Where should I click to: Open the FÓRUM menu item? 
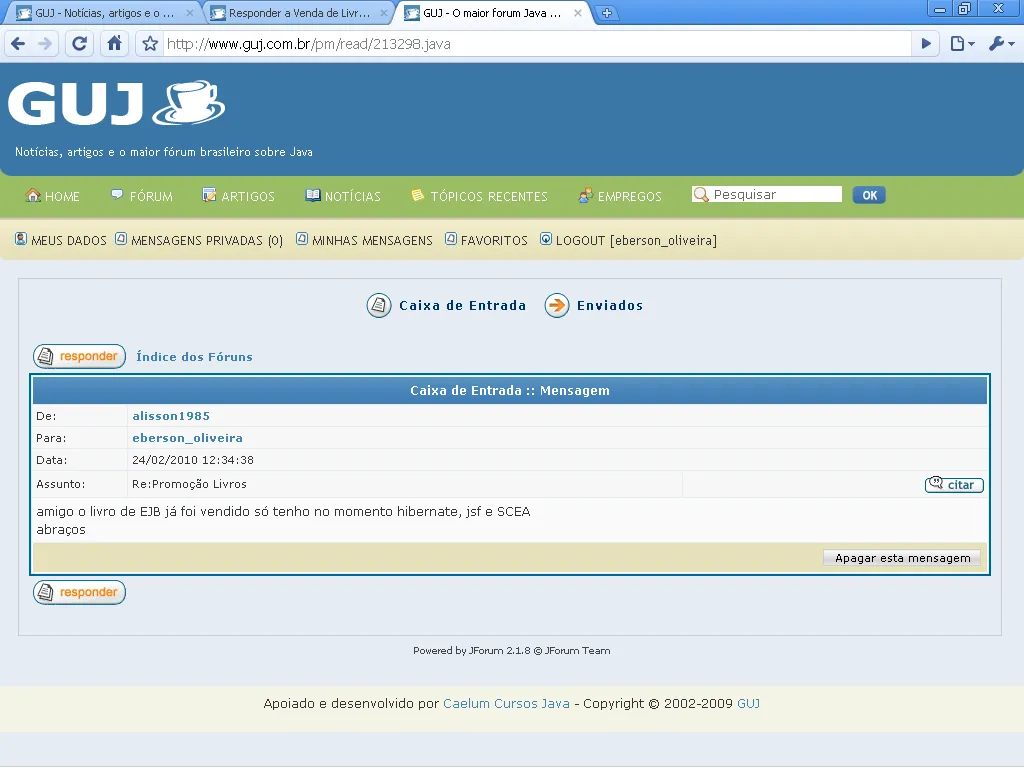pos(151,197)
